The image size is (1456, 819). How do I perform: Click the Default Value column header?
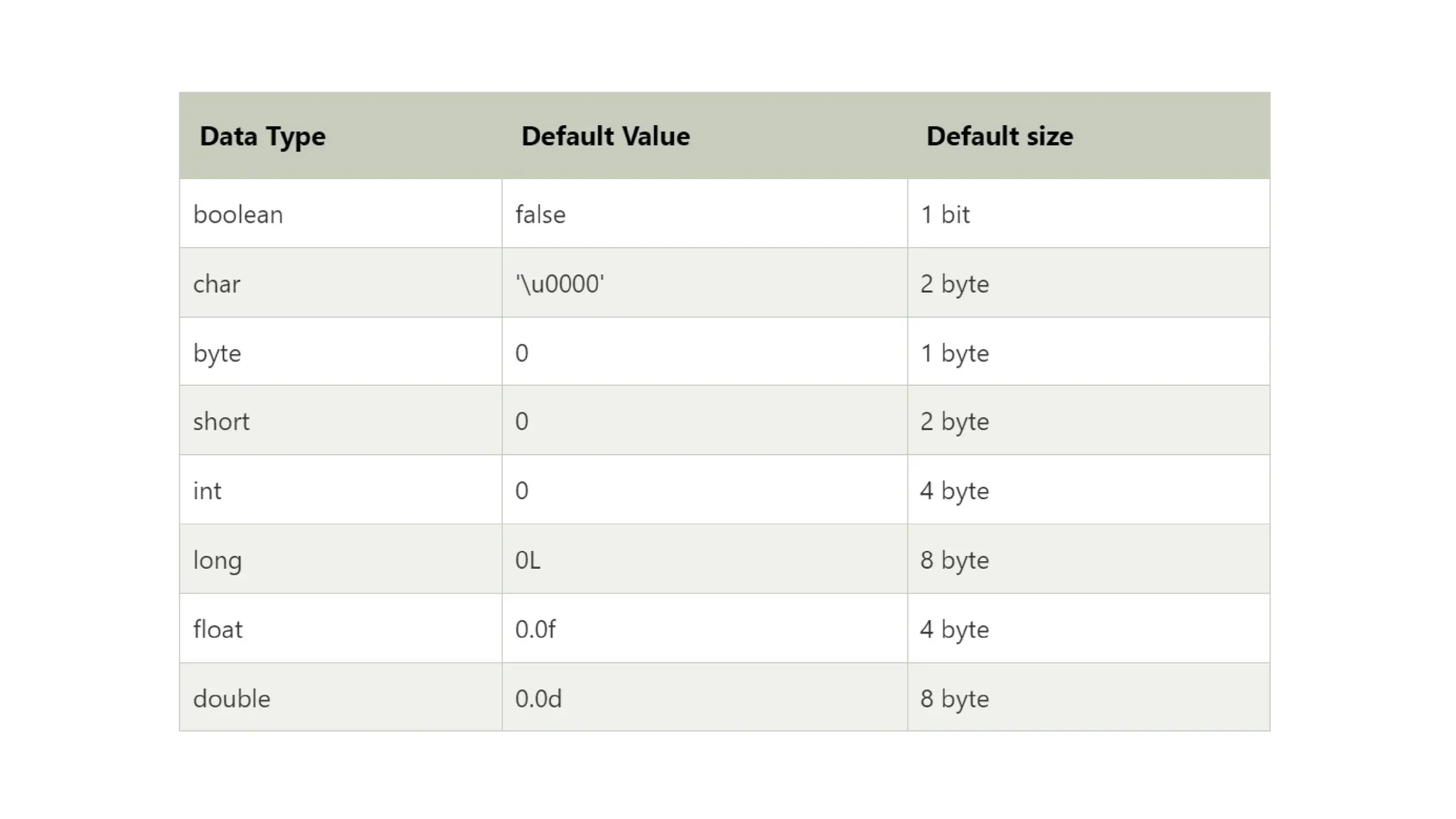coord(605,136)
